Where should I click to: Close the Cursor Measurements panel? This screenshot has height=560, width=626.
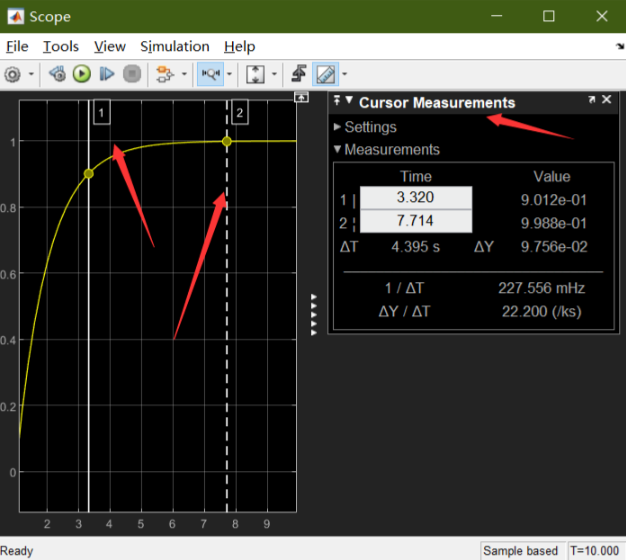[606, 100]
